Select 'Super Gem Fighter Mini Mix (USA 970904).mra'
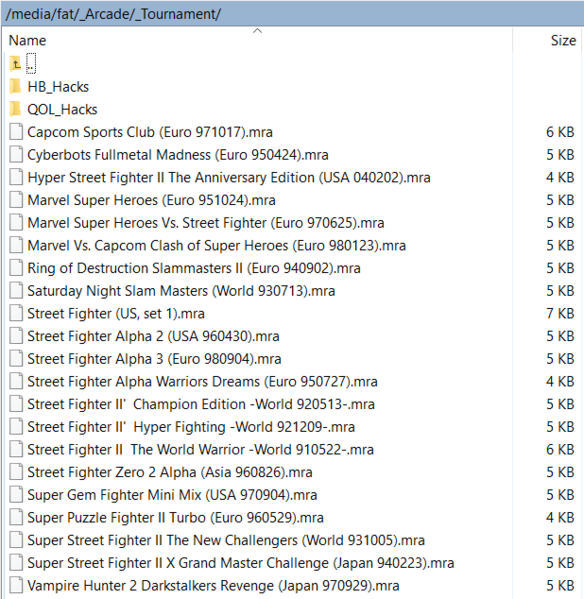This screenshot has width=584, height=599. (172, 495)
